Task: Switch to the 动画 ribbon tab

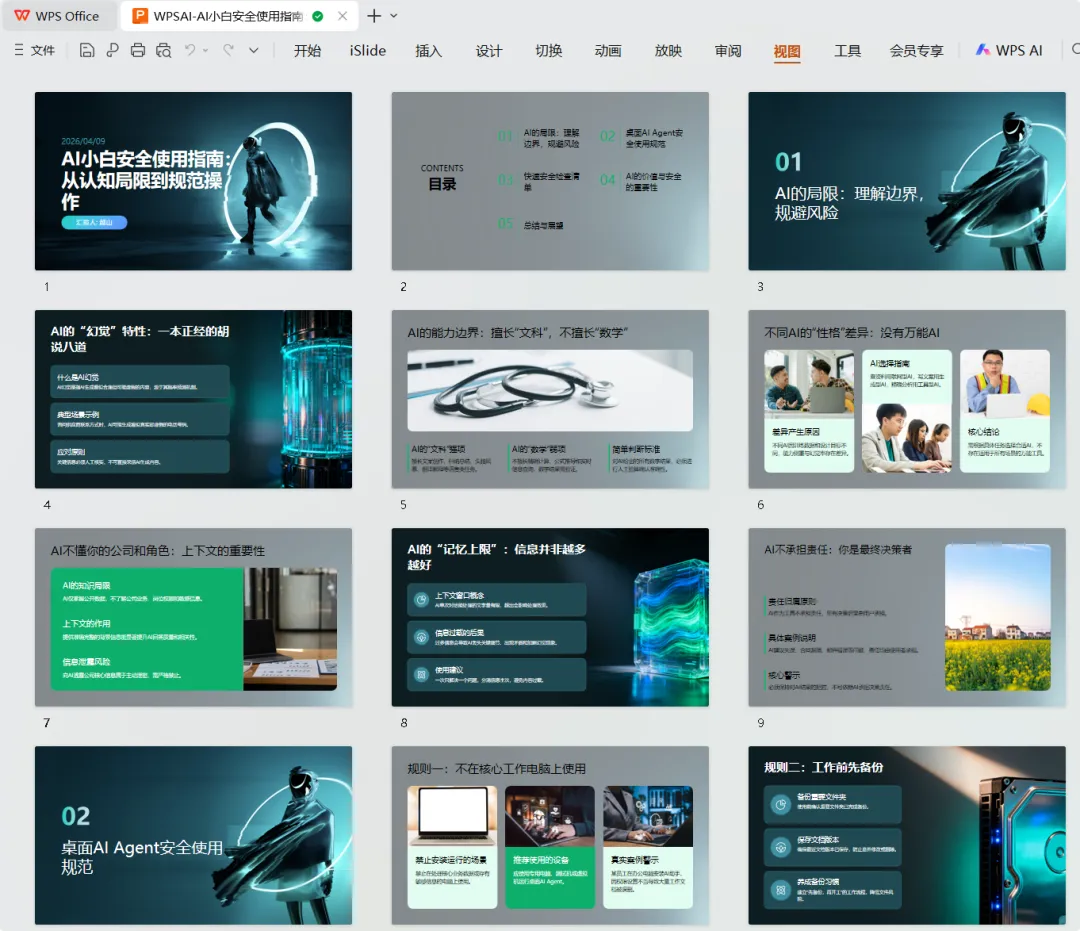Action: 608,50
